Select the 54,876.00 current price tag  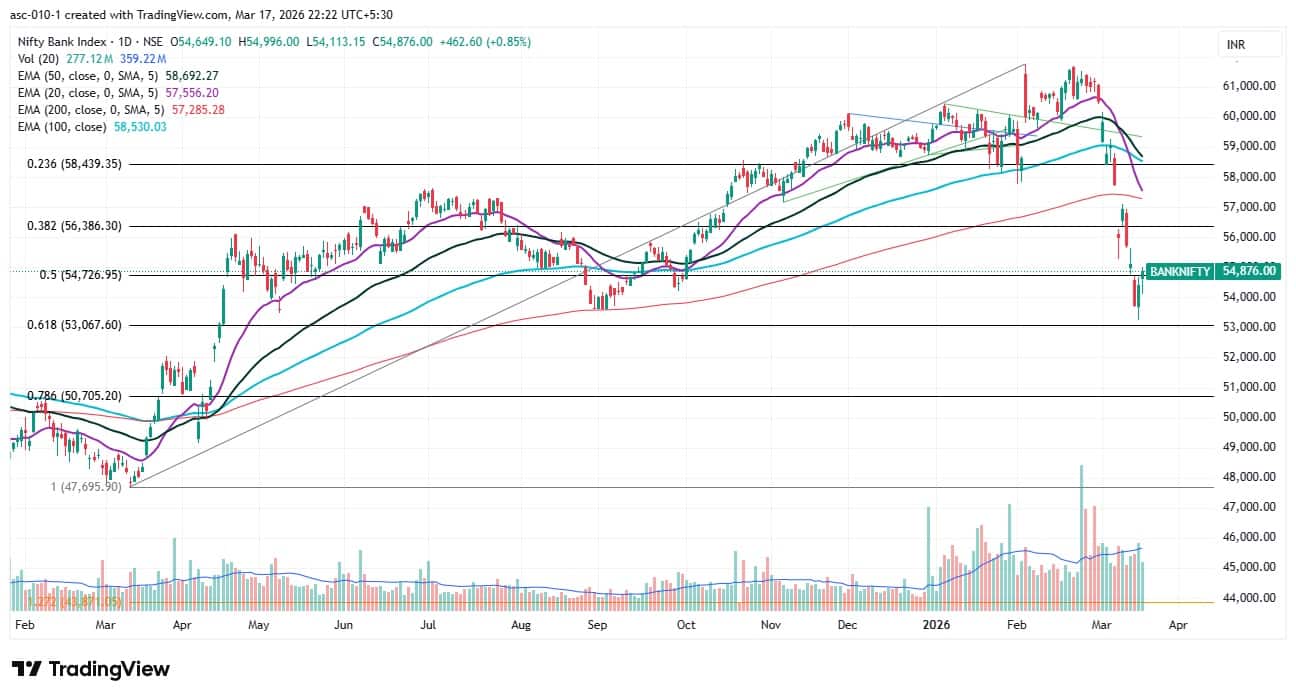pyautogui.click(x=1248, y=271)
